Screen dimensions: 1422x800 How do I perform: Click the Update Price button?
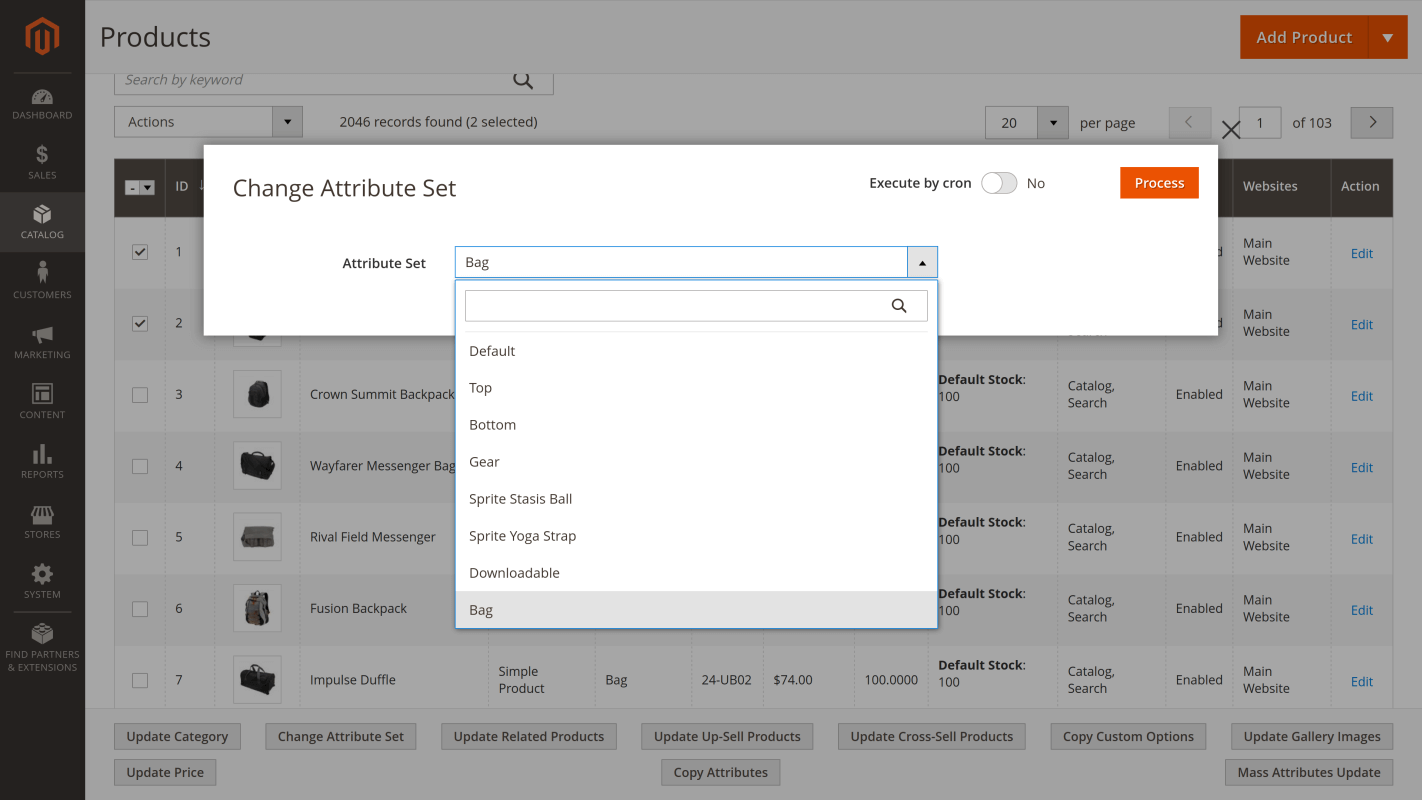click(x=165, y=772)
